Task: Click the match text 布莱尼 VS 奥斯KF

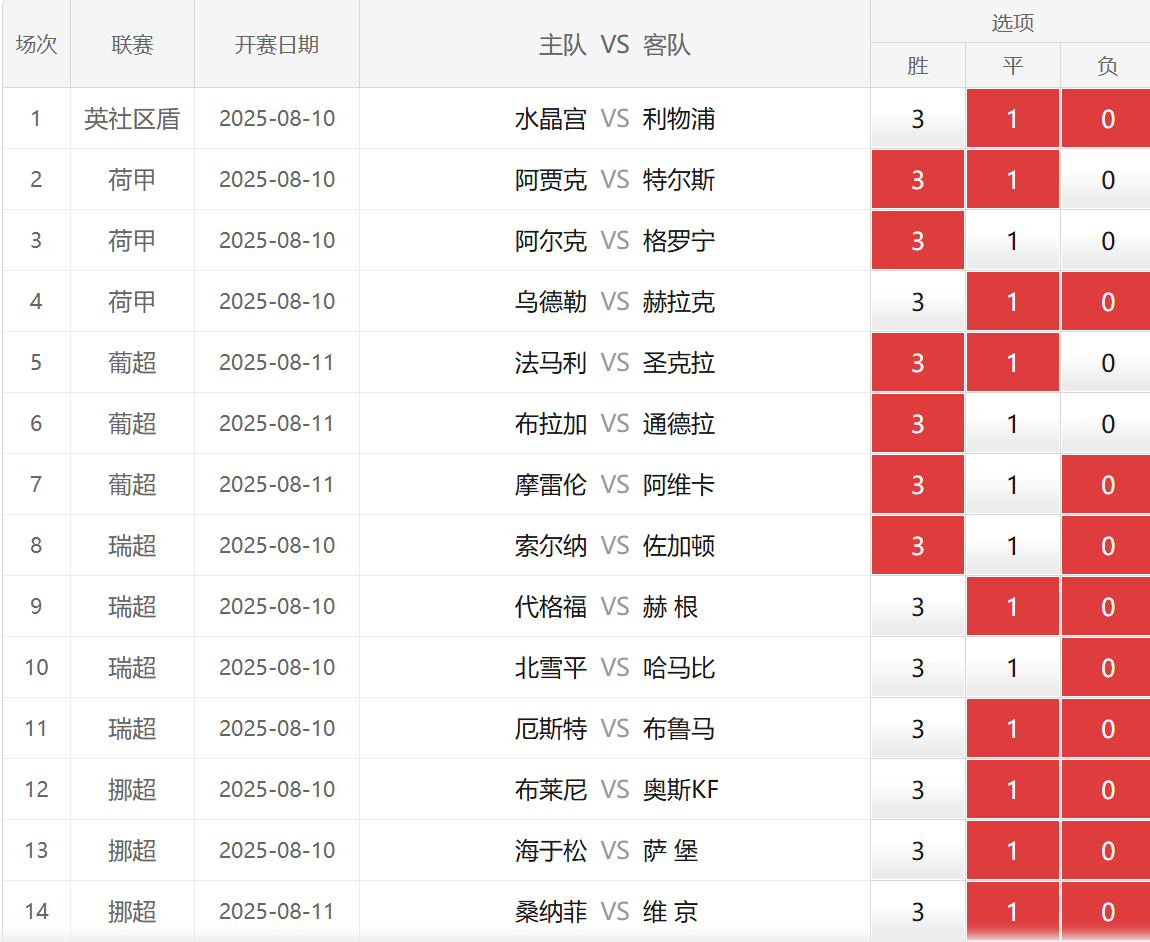Action: (x=616, y=789)
